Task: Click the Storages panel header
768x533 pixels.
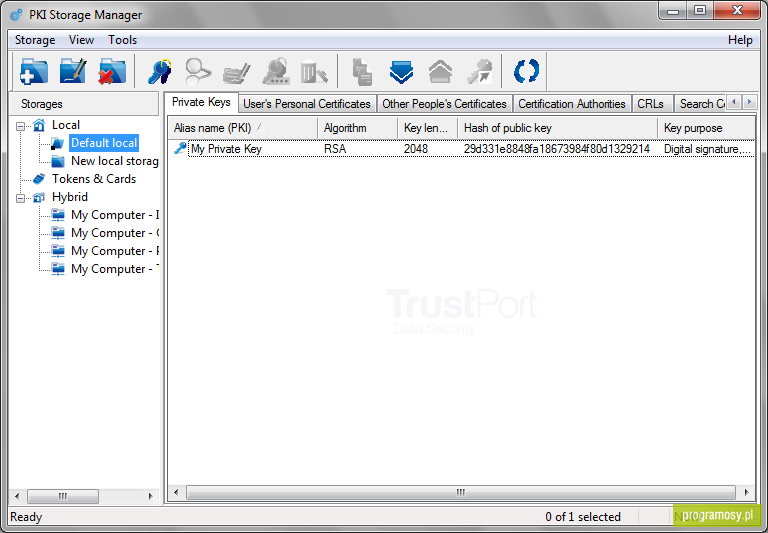Action: point(84,104)
